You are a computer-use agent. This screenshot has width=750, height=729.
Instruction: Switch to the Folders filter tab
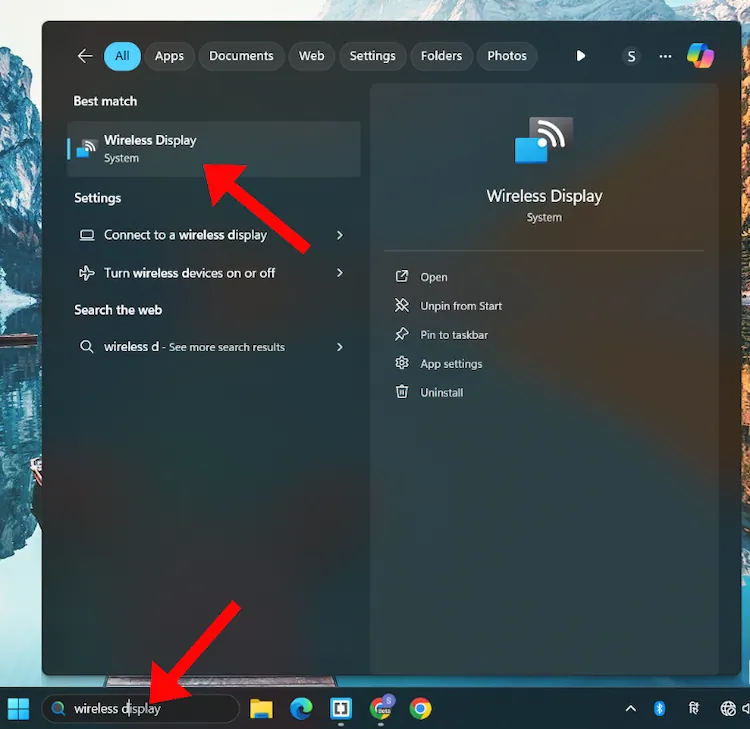(441, 56)
